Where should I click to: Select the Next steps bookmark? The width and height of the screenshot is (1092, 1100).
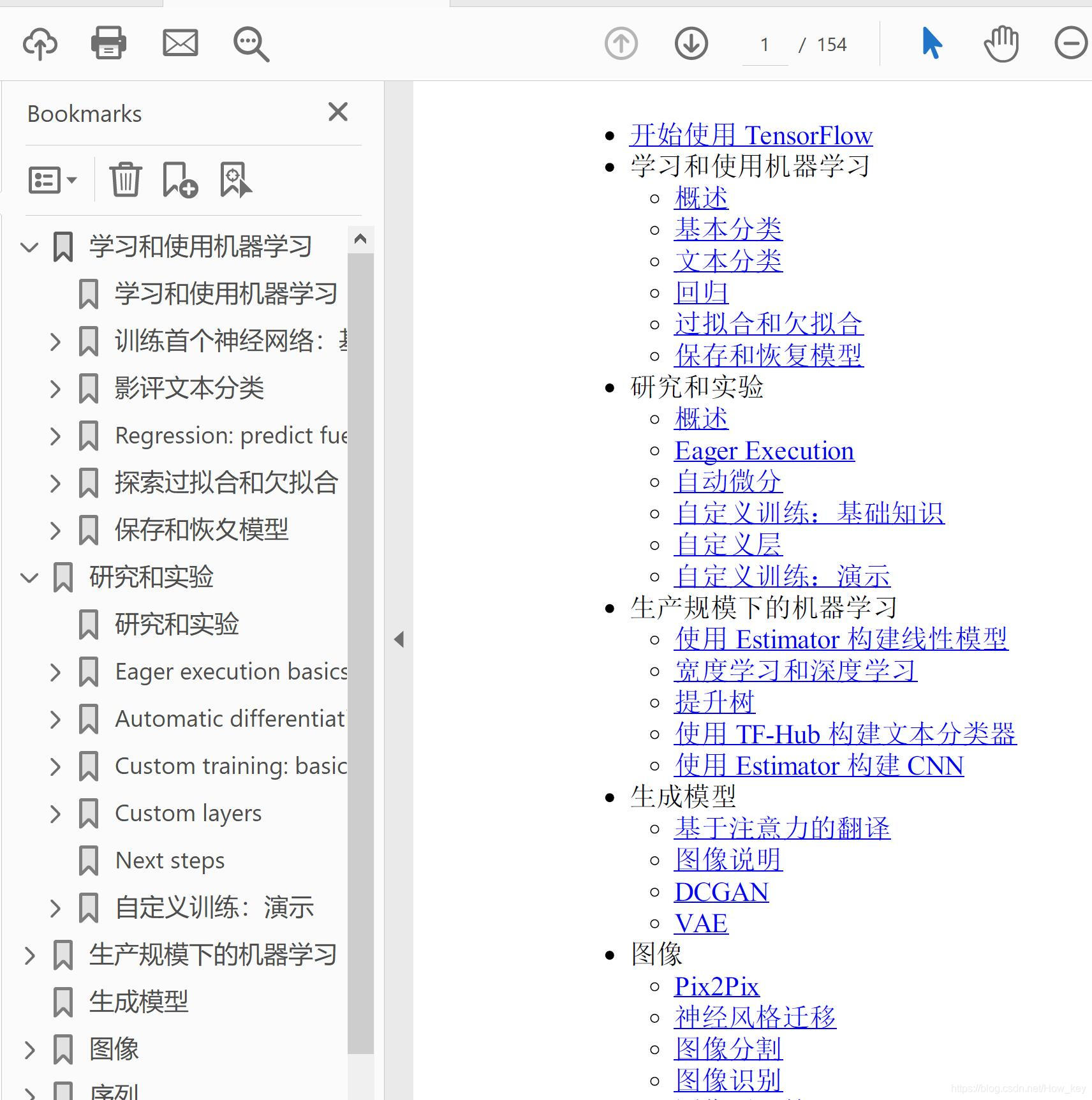pyautogui.click(x=170, y=861)
